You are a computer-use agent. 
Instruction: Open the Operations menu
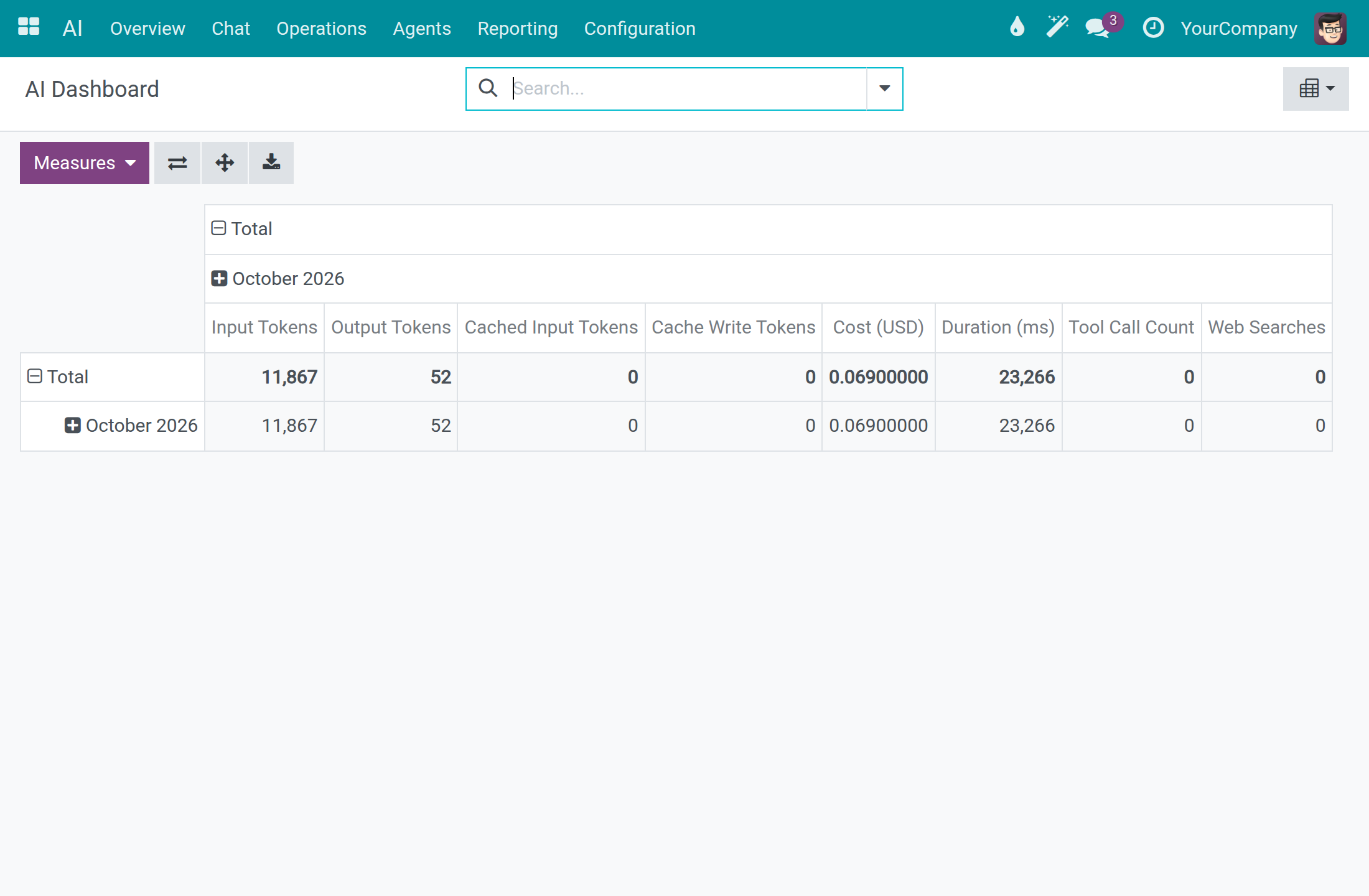[321, 29]
